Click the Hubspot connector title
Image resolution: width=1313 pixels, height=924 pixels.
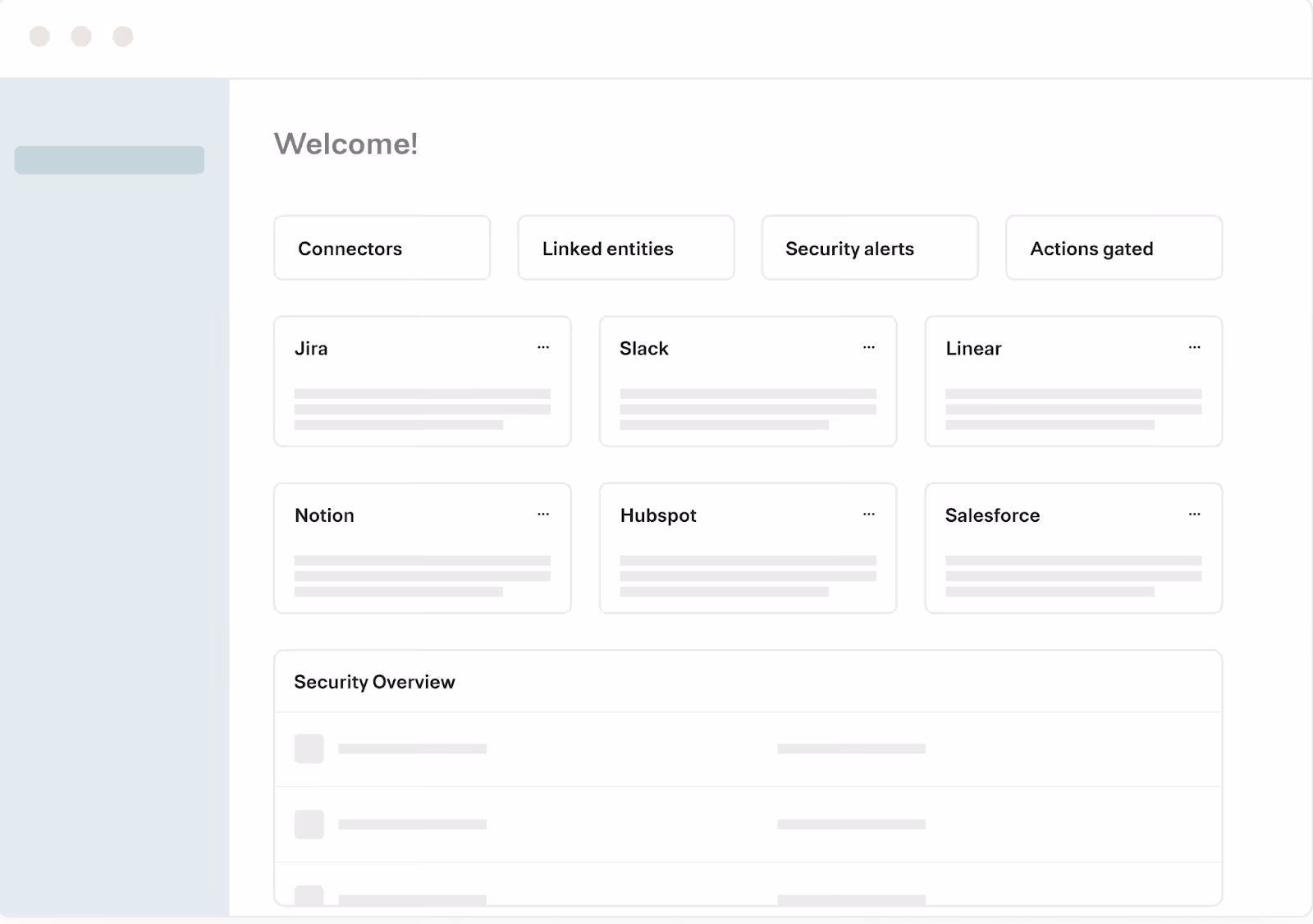pos(658,515)
